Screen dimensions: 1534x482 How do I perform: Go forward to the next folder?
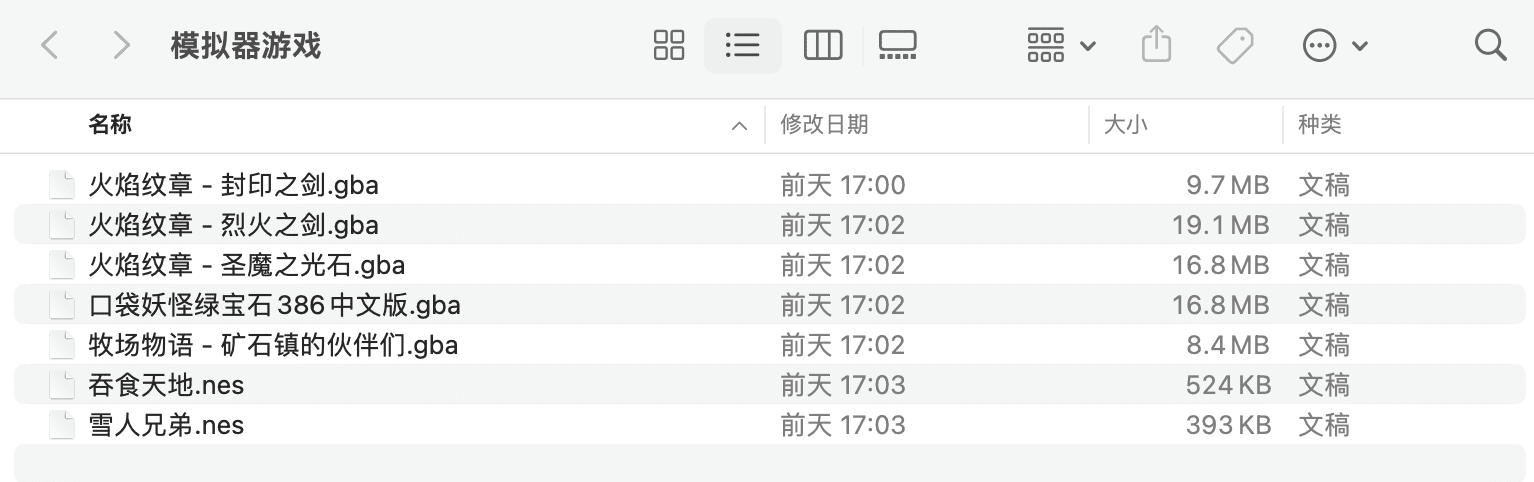[x=122, y=45]
